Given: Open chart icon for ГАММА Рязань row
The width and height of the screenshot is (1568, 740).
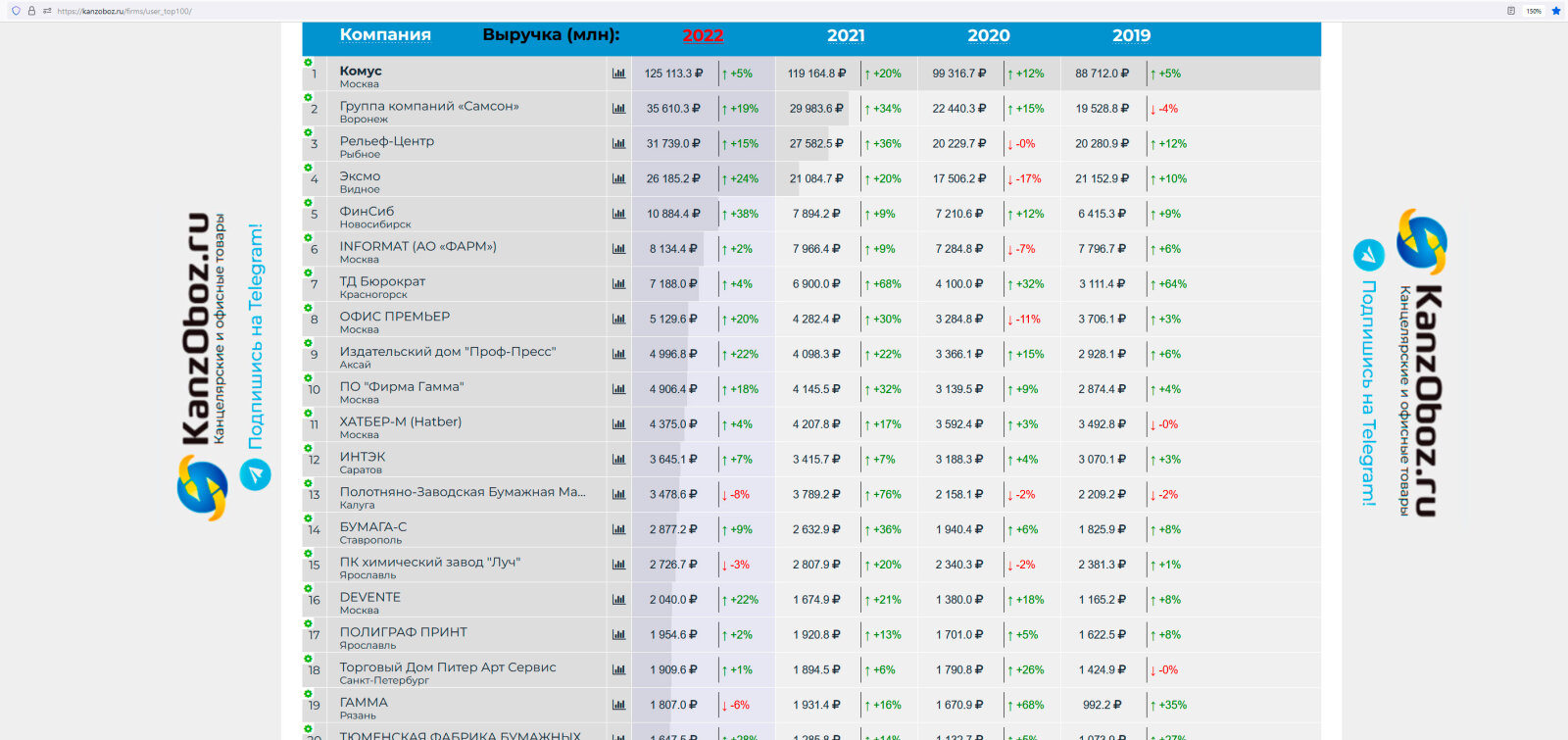Looking at the screenshot, I should click(x=618, y=706).
